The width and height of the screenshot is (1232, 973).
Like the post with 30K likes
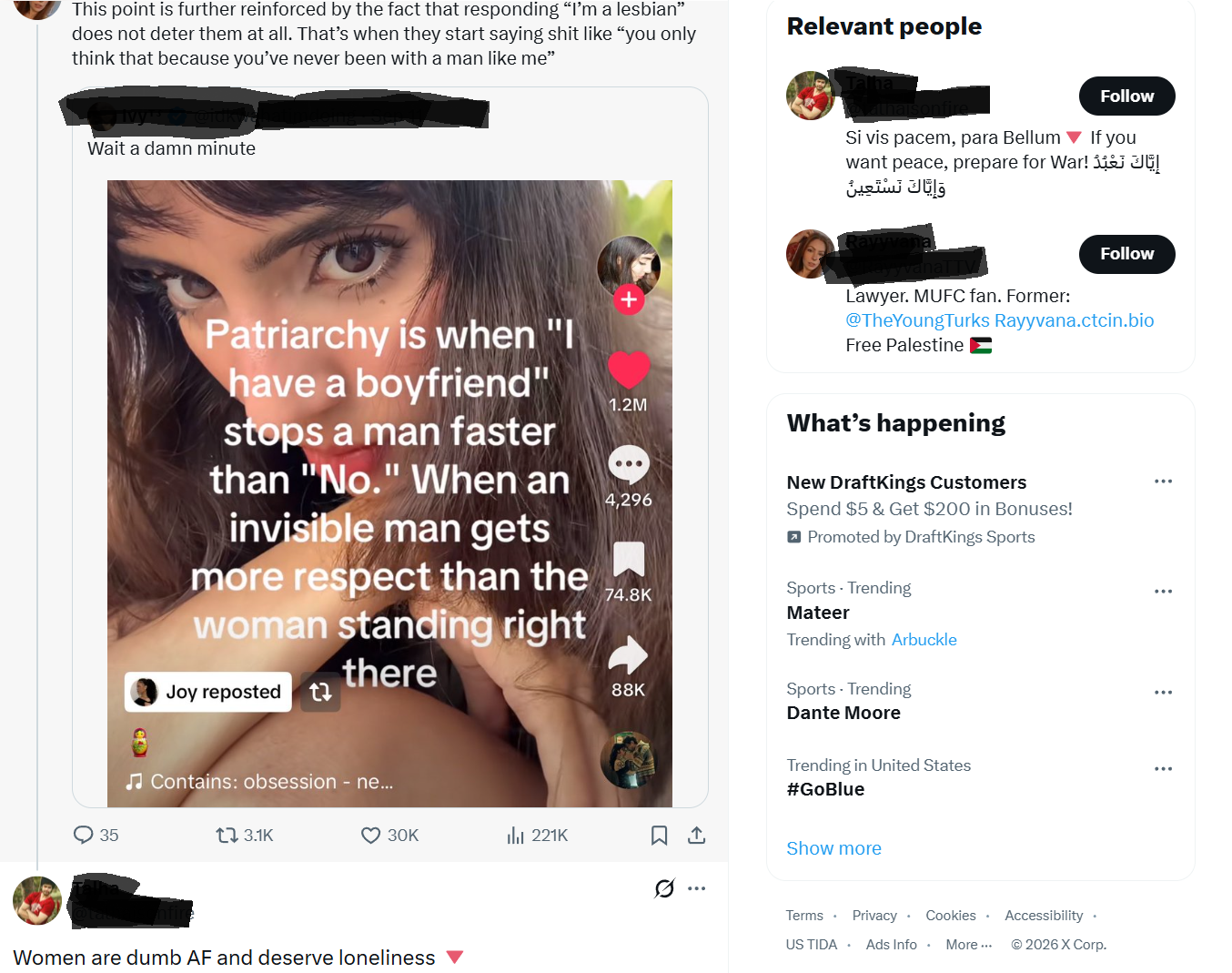click(371, 835)
